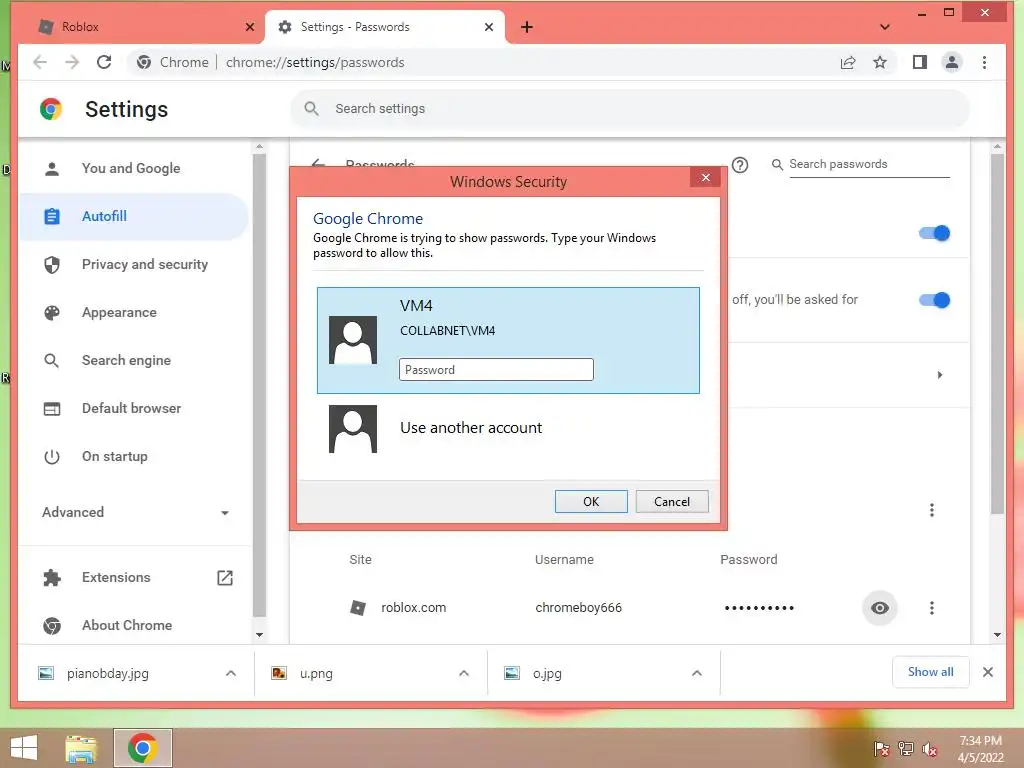Click the Windows password field
Viewport: 1024px width, 768px height.
pos(496,370)
